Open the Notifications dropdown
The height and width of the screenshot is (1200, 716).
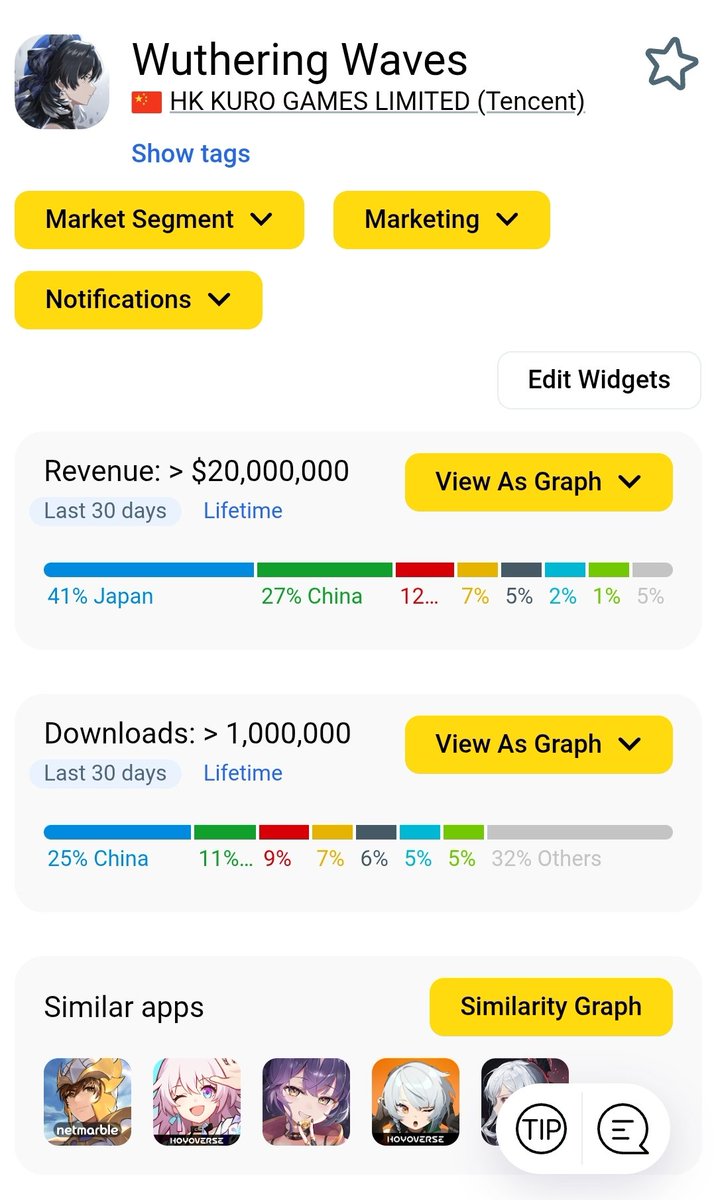(x=138, y=300)
